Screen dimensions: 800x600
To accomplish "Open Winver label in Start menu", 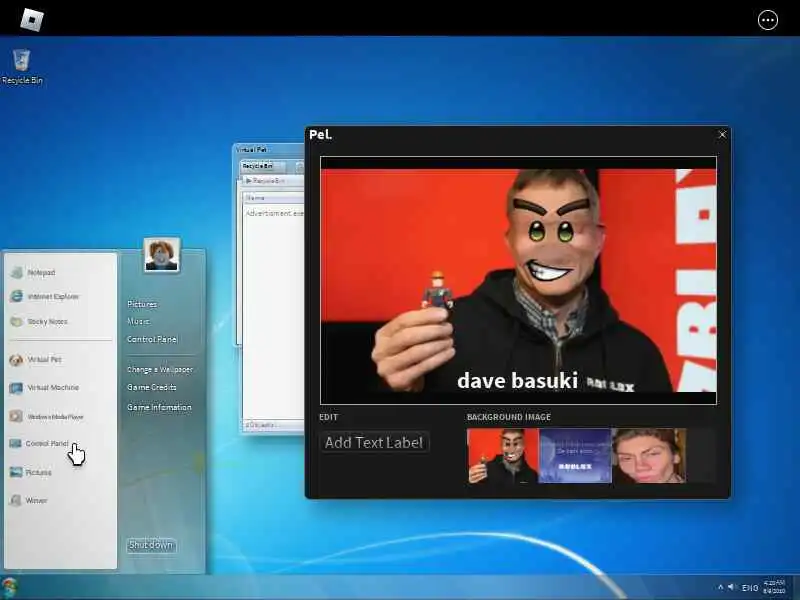I will 36,501.
